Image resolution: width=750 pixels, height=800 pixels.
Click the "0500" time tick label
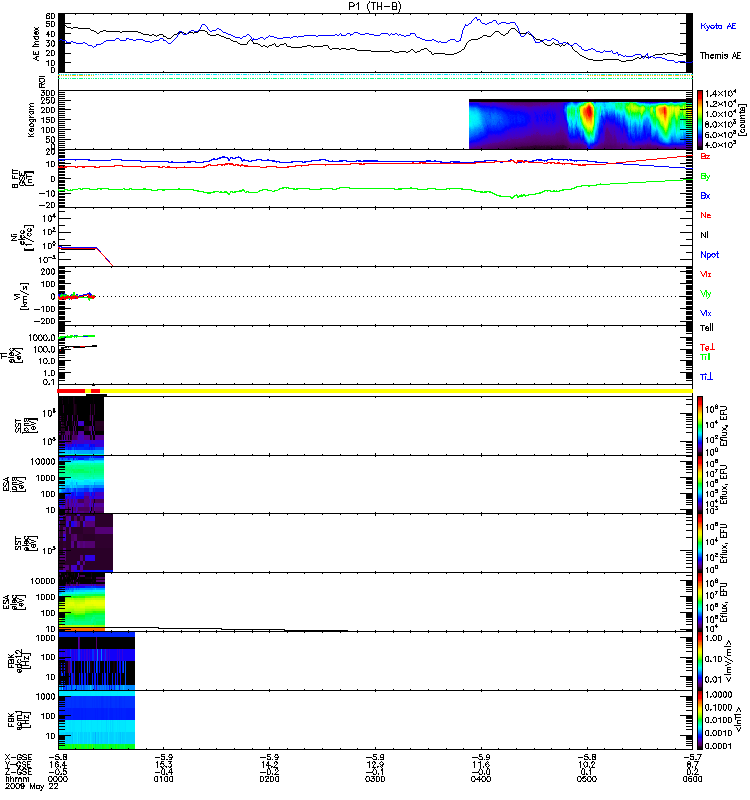coord(587,779)
